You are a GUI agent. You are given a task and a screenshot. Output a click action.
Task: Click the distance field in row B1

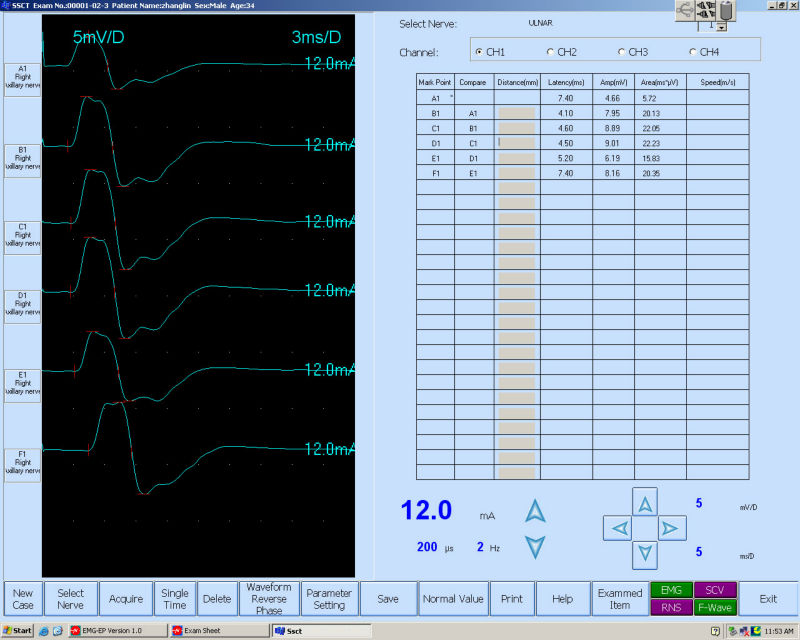coord(517,113)
